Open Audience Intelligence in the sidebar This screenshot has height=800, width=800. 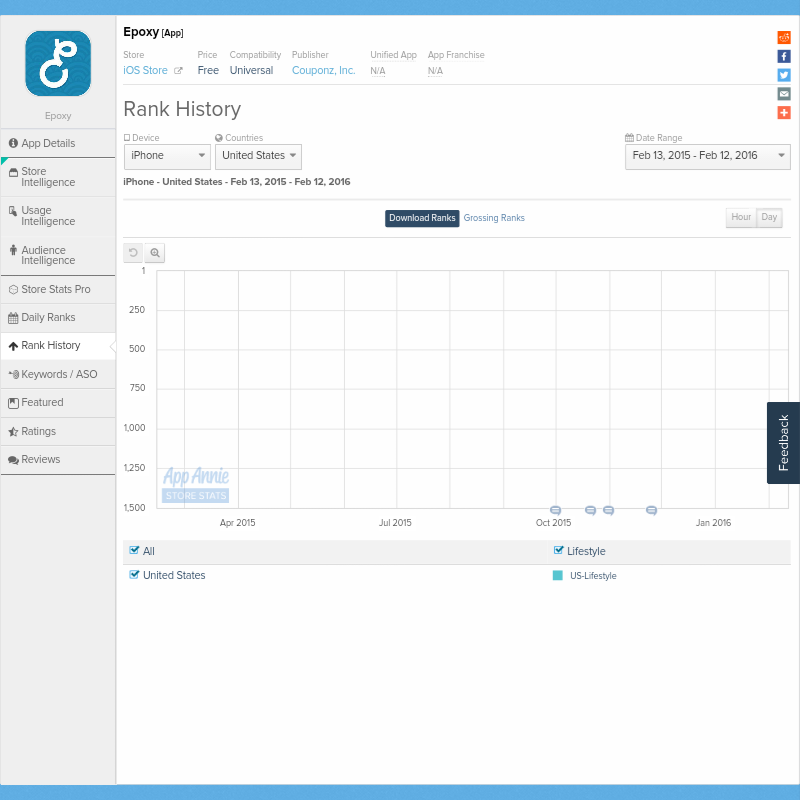[x=58, y=255]
